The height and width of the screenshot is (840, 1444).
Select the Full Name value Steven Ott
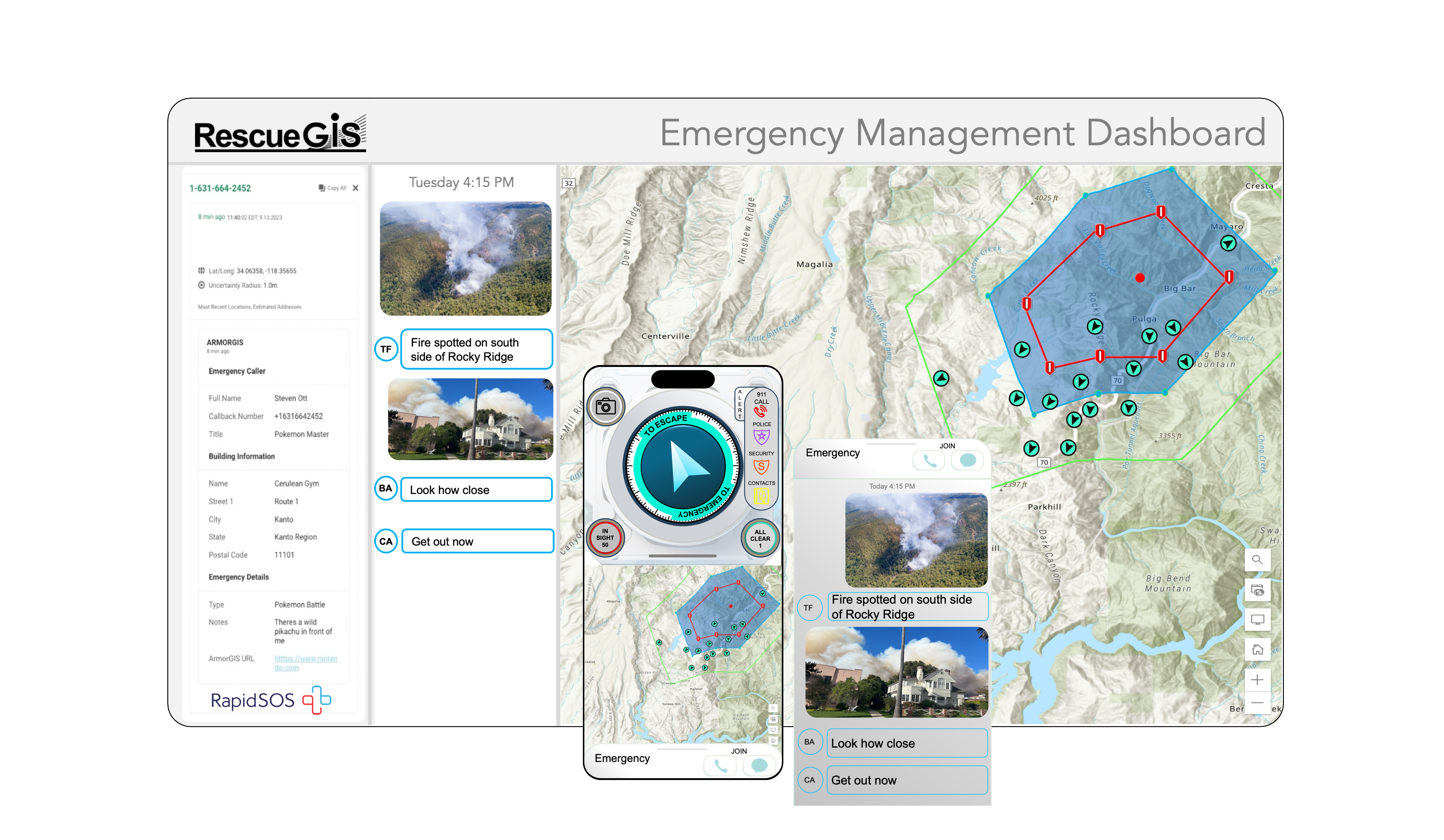pyautogui.click(x=290, y=398)
